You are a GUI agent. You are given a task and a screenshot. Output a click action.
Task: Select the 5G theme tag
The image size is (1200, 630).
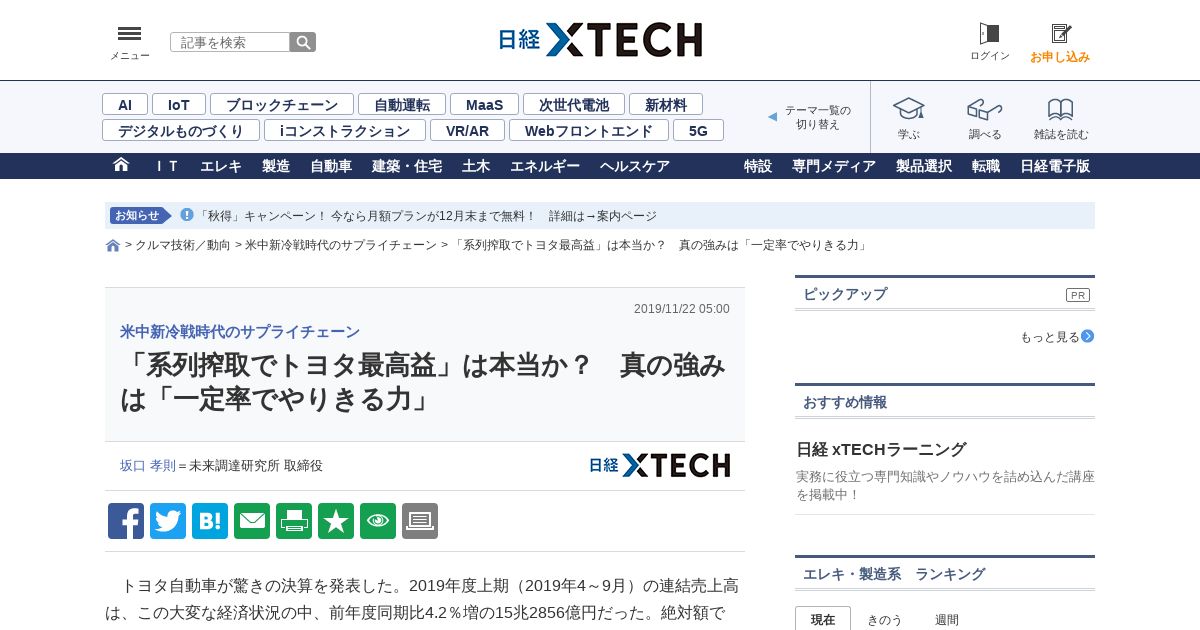click(698, 130)
